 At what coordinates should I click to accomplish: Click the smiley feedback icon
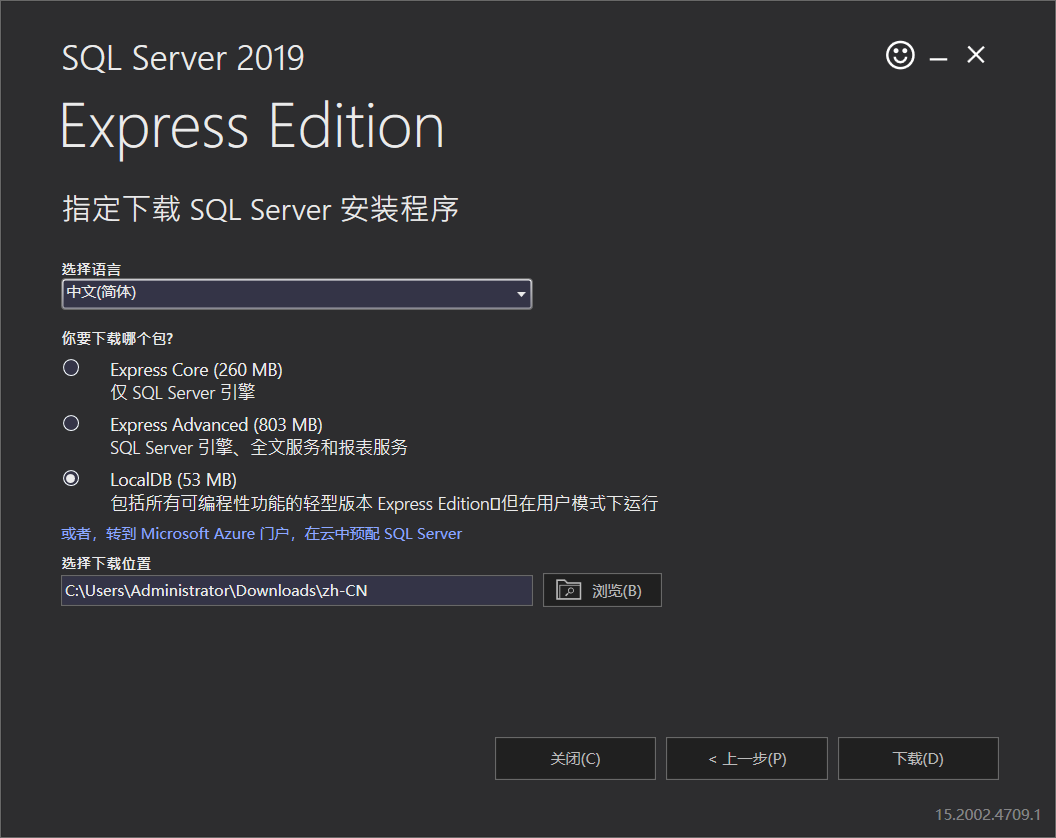click(x=899, y=55)
